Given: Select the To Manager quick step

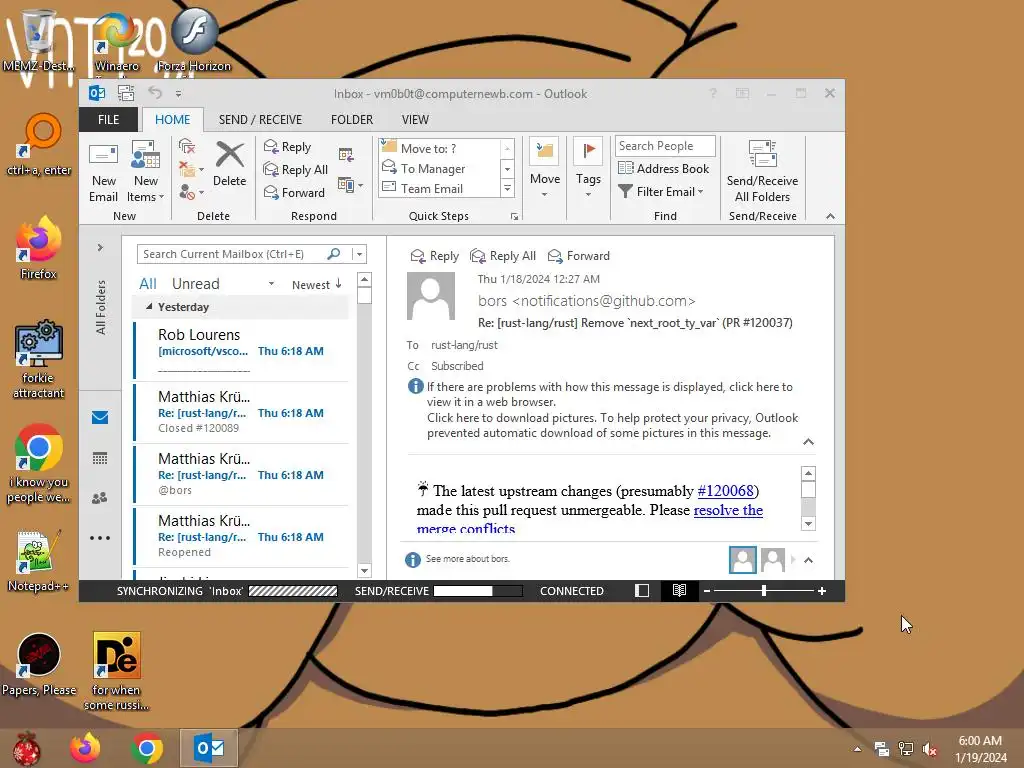Looking at the screenshot, I should [438, 168].
